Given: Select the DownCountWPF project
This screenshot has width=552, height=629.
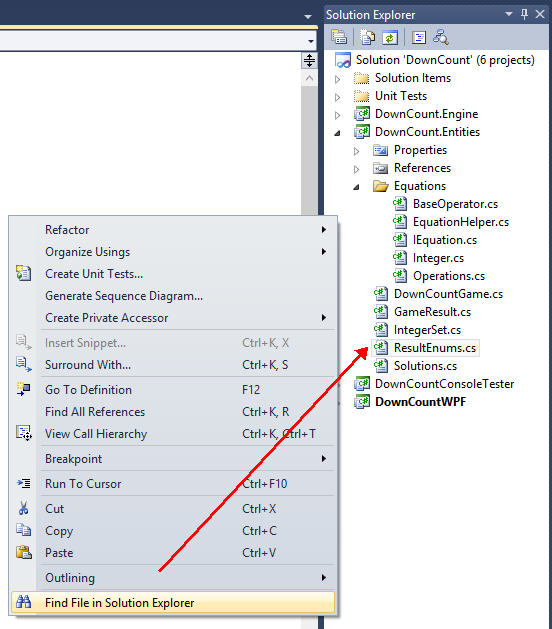Looking at the screenshot, I should point(420,402).
